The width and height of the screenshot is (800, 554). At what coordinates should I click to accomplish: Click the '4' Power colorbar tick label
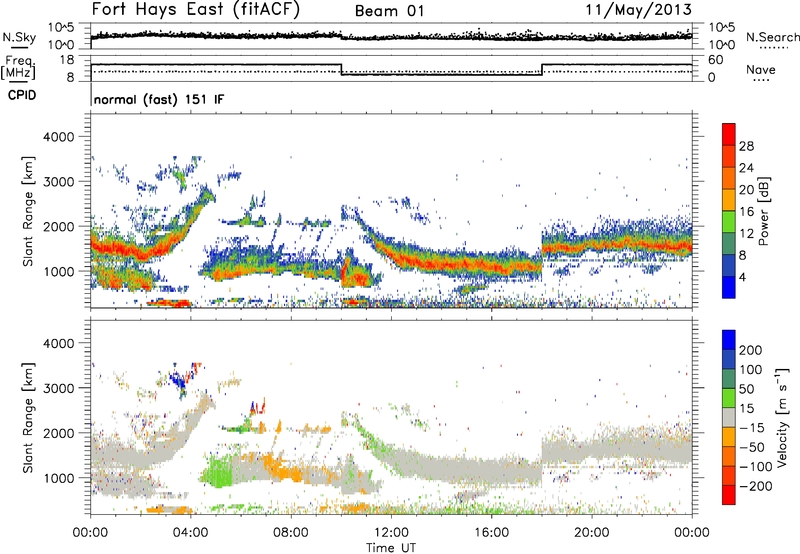743,277
